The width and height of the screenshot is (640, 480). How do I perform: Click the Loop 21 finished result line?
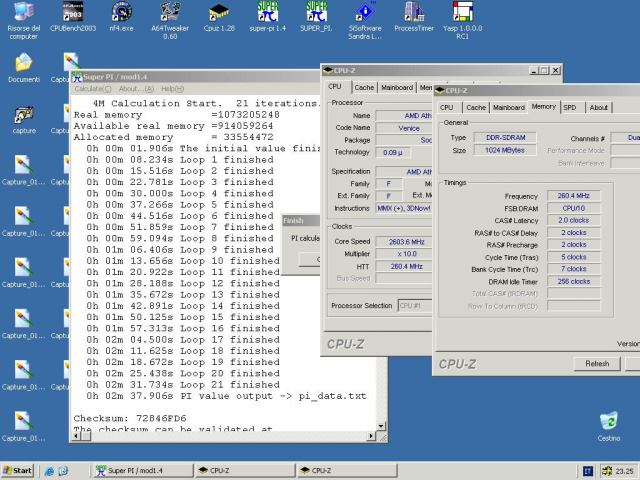coord(183,385)
